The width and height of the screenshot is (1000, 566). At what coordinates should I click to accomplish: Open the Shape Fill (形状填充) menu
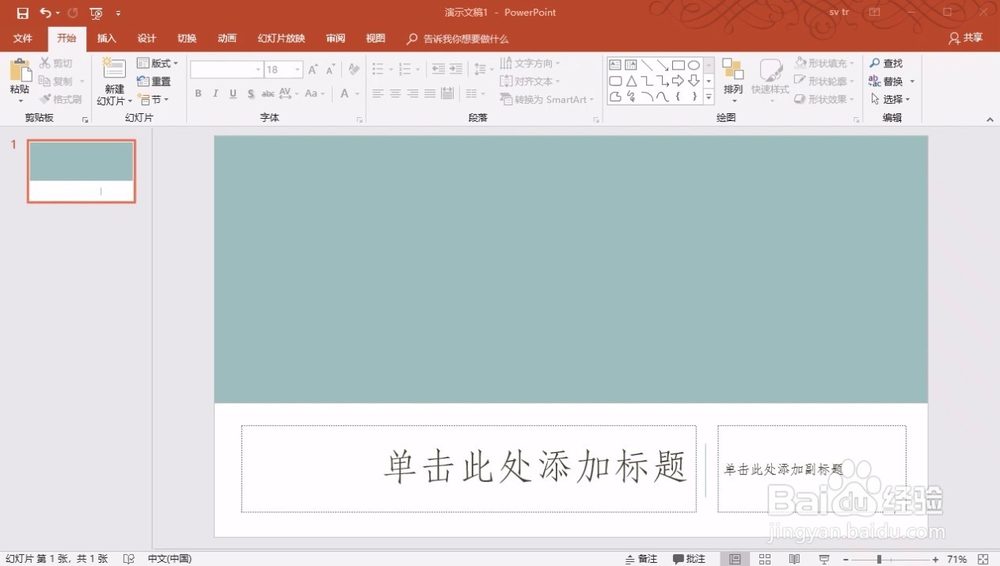824,63
